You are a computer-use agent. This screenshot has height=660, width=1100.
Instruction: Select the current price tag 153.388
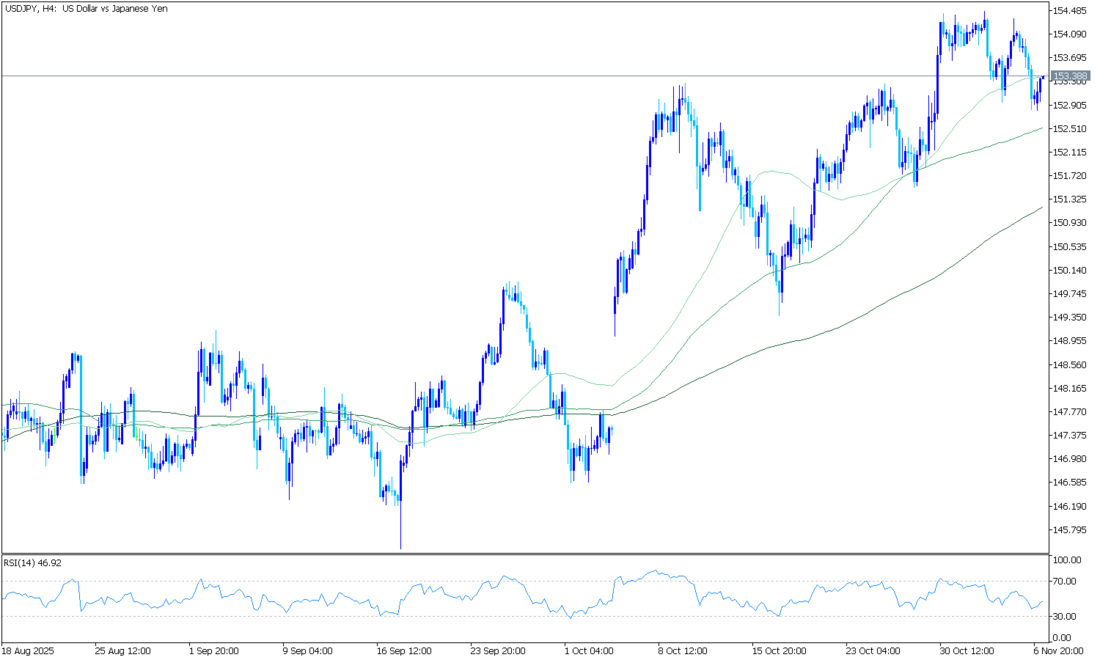click(1071, 76)
